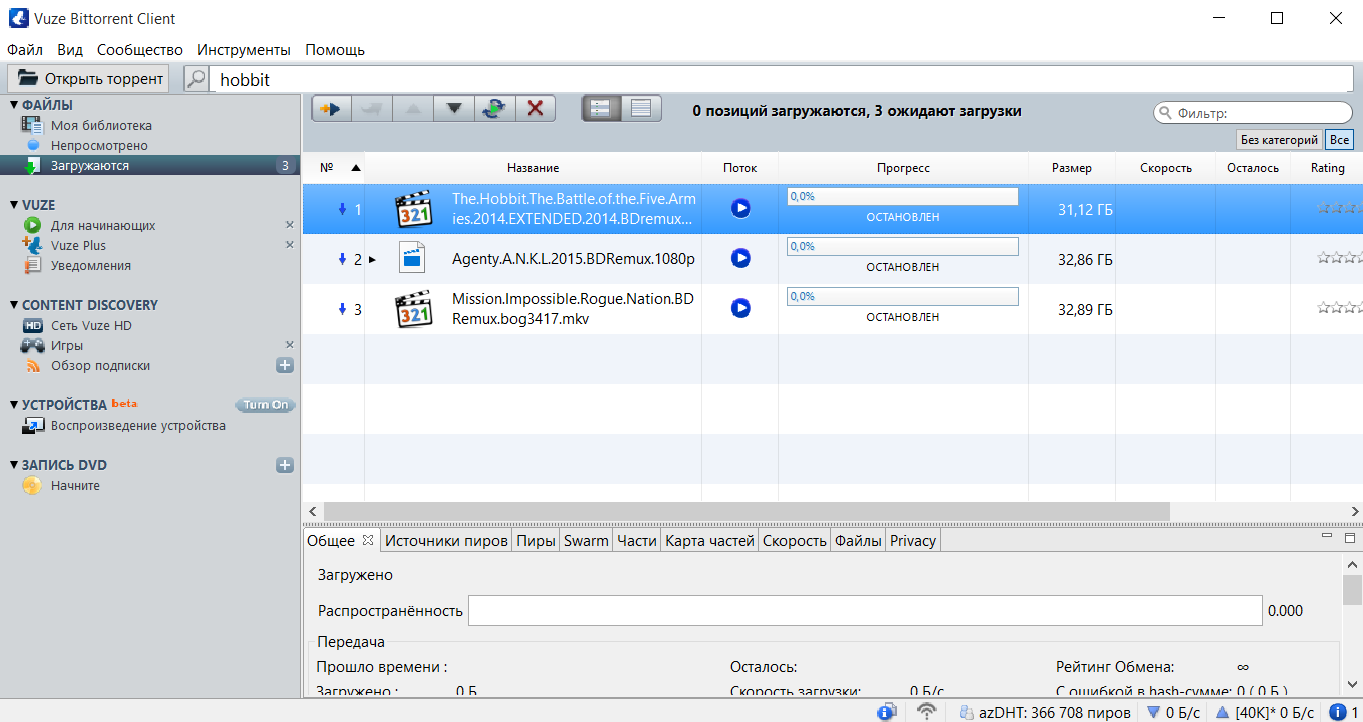Screen dimensions: 1363x722
Task: Click the green-blue refresh arrows toolbar icon
Action: click(x=494, y=108)
